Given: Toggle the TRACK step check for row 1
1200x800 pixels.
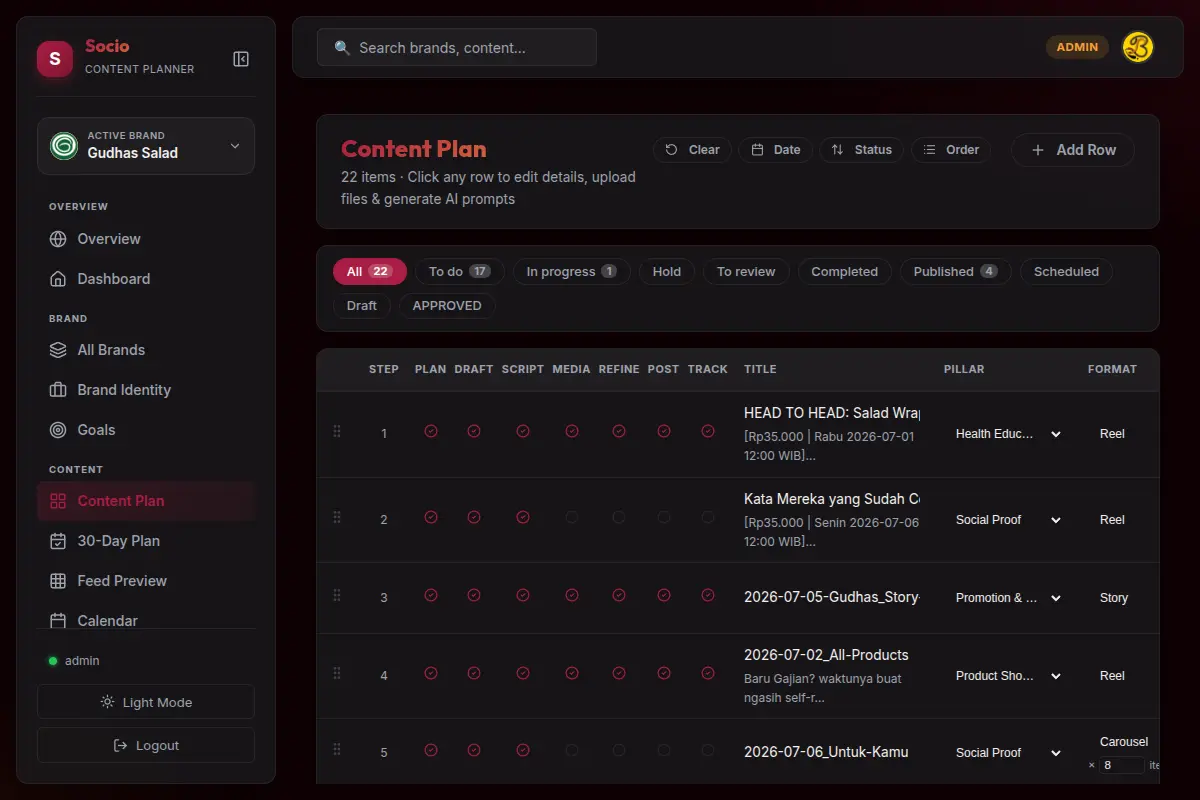Looking at the screenshot, I should 708,431.
